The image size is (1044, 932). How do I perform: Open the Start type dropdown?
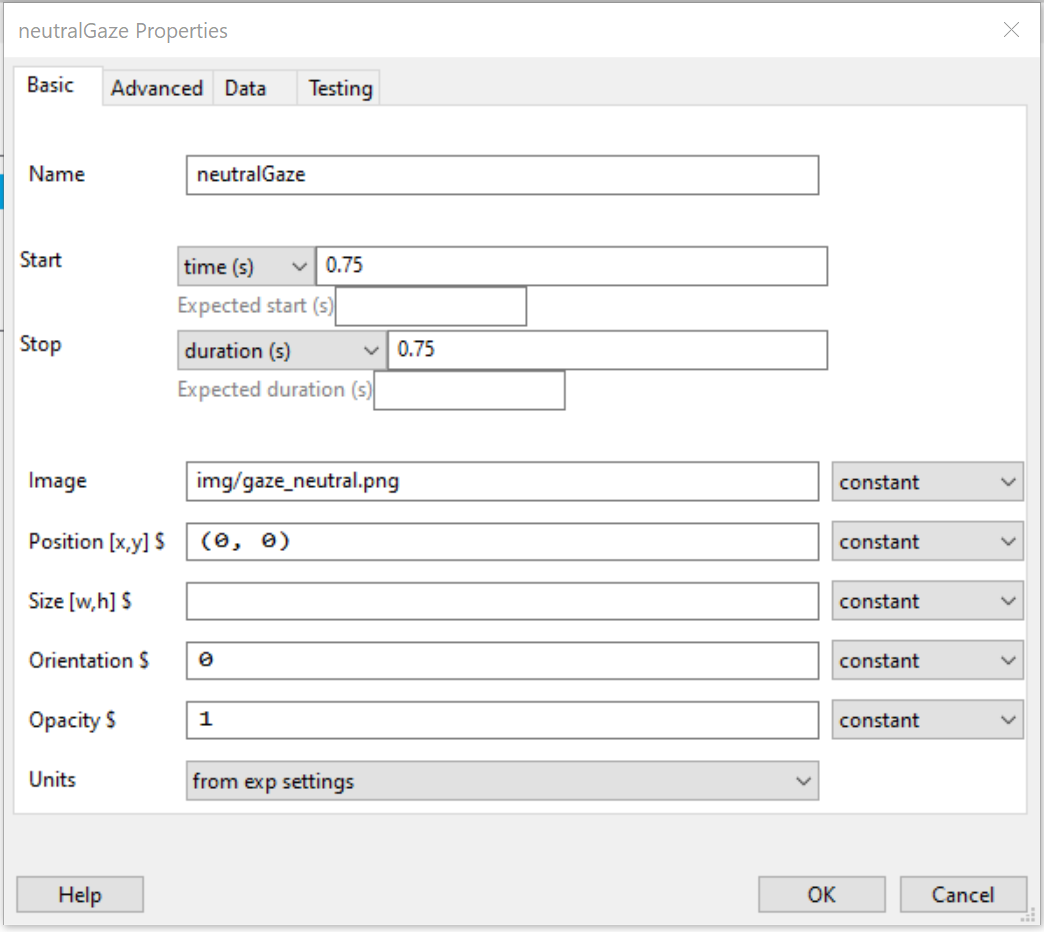[245, 267]
